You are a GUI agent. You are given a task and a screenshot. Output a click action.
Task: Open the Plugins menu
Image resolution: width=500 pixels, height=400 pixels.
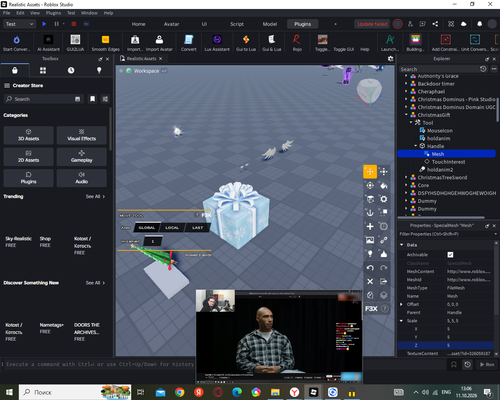[x=53, y=13]
